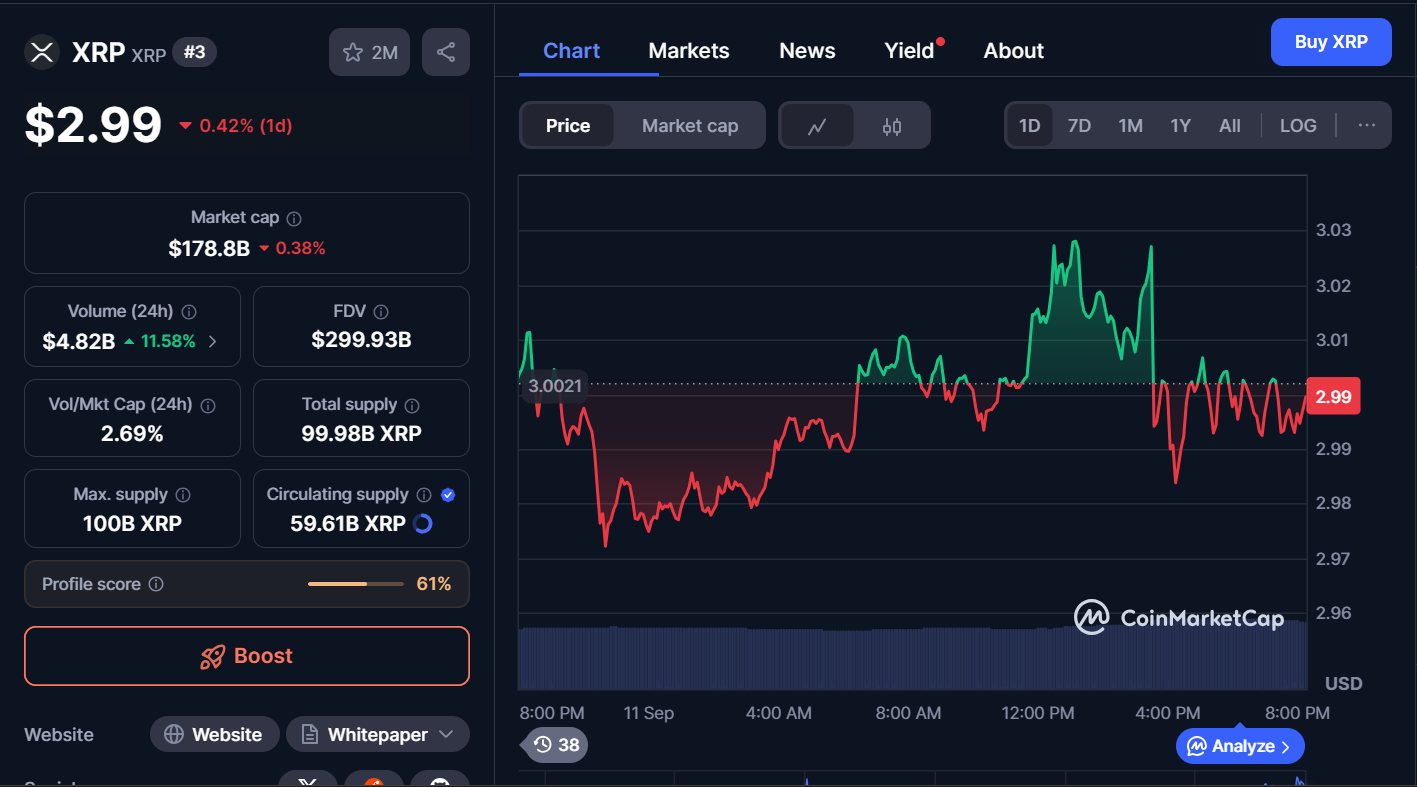1417x787 pixels.
Task: Click the 59.61B XRP circulating supply value
Action: (348, 523)
